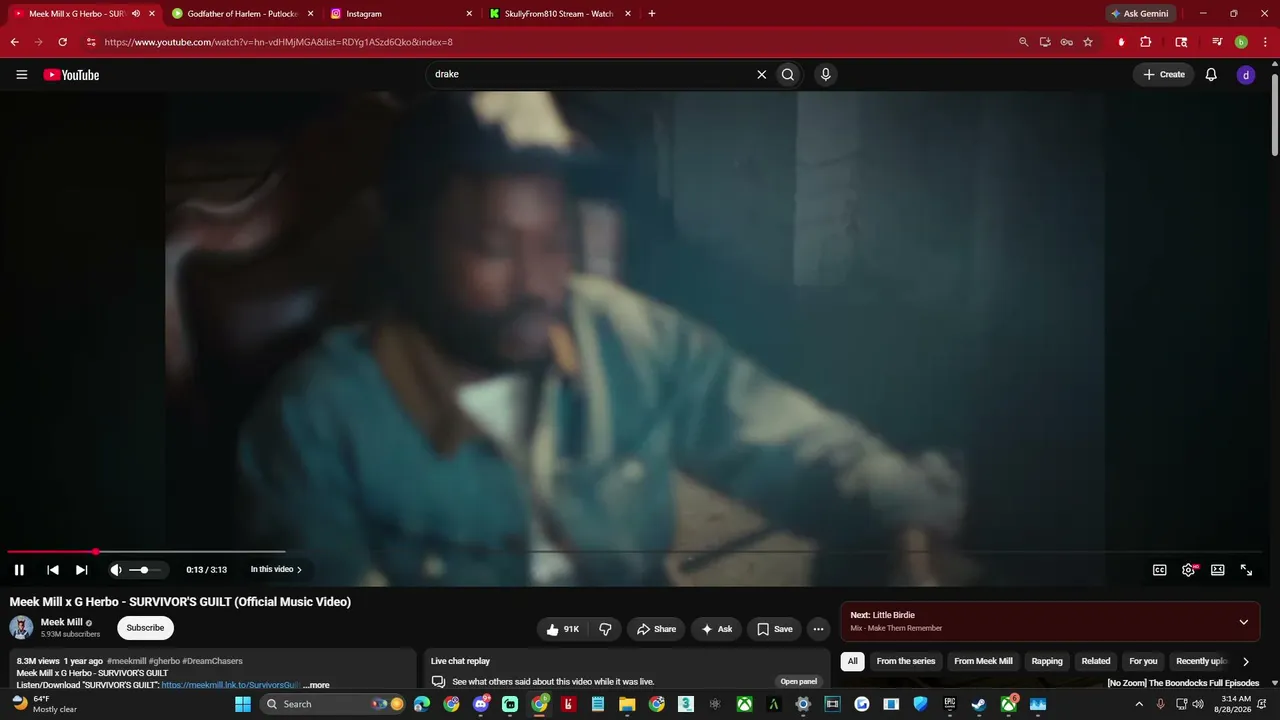1280x720 pixels.
Task: Go to the YouTube home logo
Action: point(71,75)
